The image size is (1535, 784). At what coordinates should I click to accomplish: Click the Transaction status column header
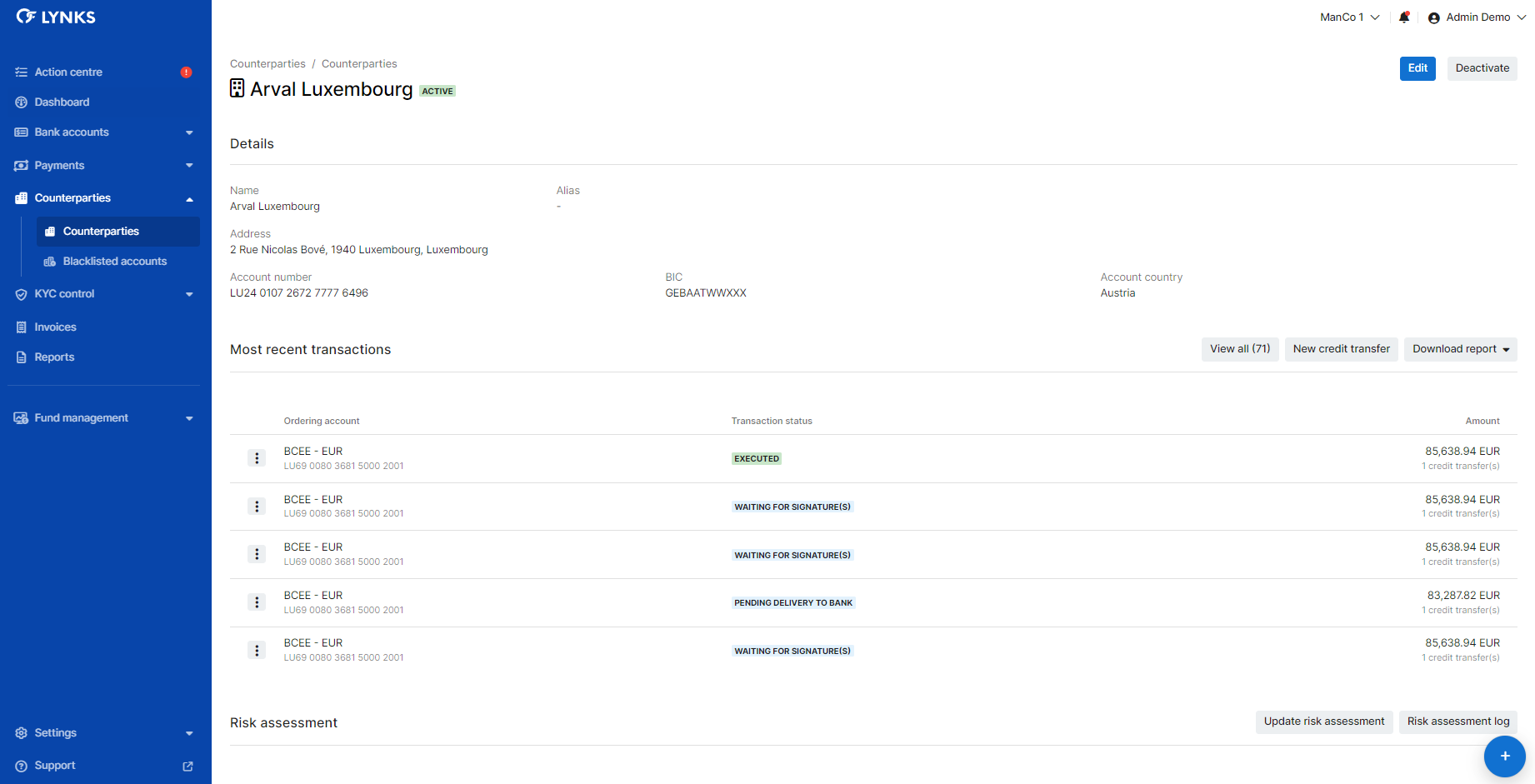772,422
